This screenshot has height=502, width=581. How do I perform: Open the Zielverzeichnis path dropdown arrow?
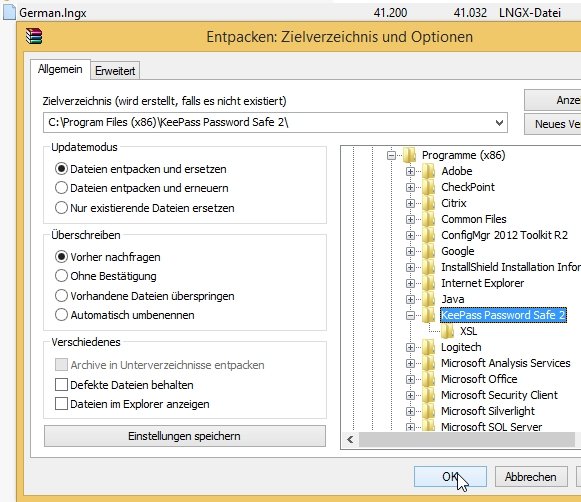[499, 123]
